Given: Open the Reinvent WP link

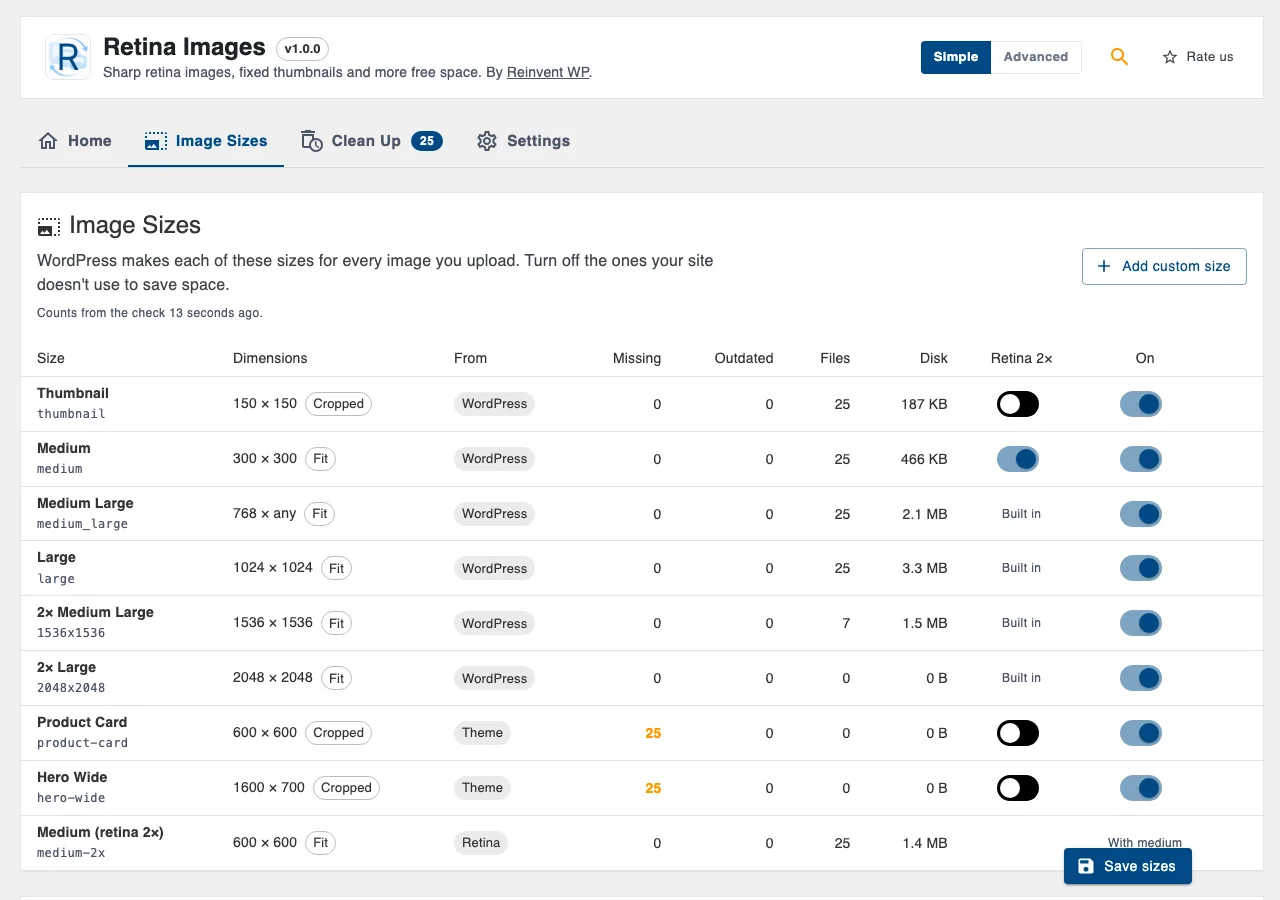Looking at the screenshot, I should 548,72.
